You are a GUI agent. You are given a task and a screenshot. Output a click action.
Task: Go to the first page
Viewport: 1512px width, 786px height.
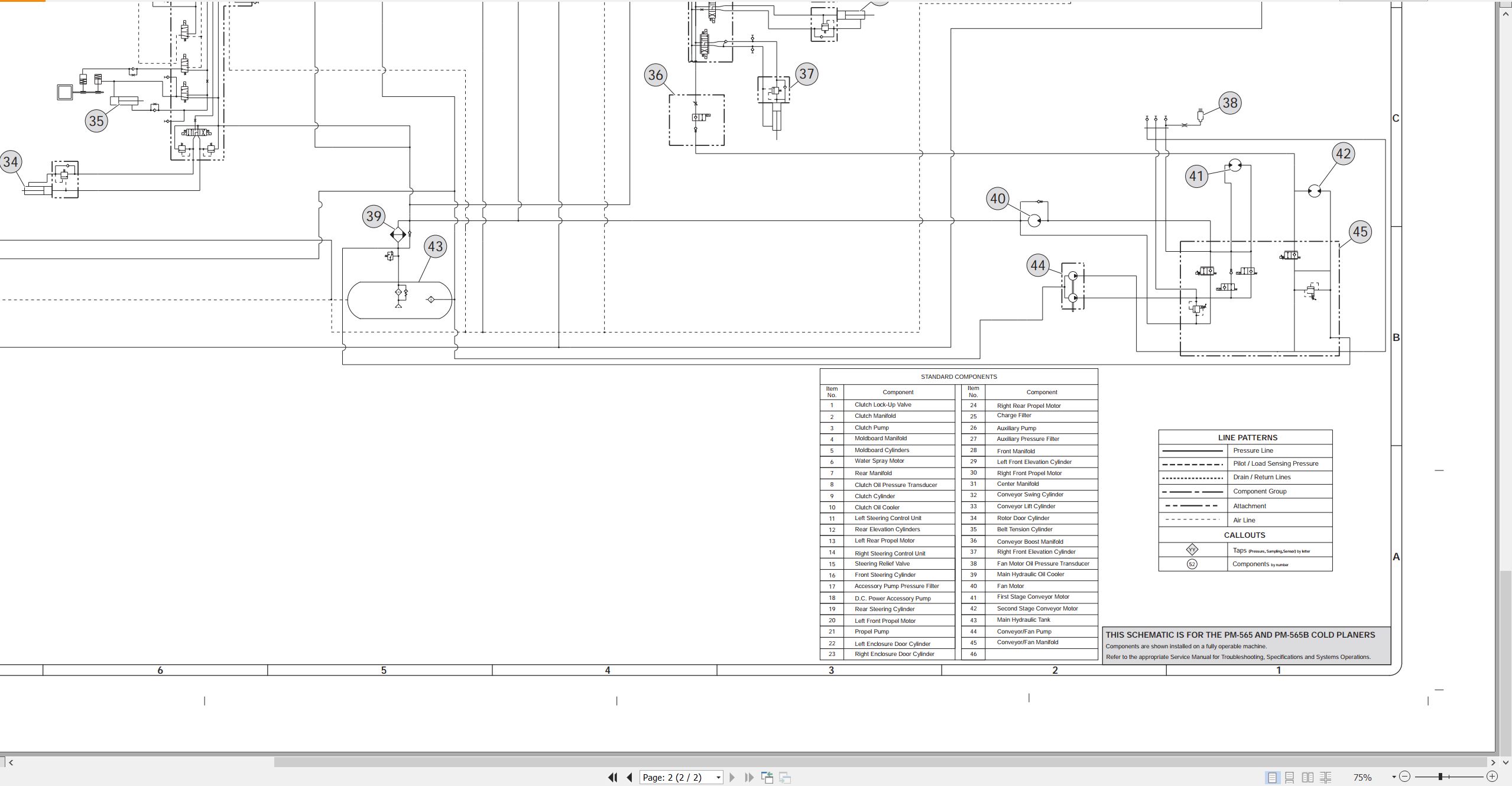click(613, 777)
